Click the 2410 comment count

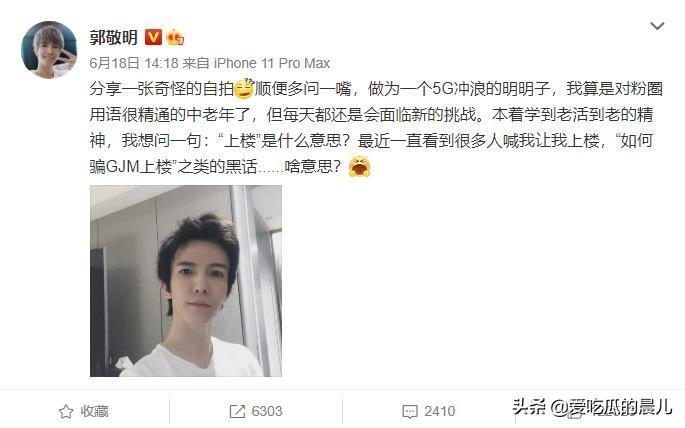click(439, 411)
